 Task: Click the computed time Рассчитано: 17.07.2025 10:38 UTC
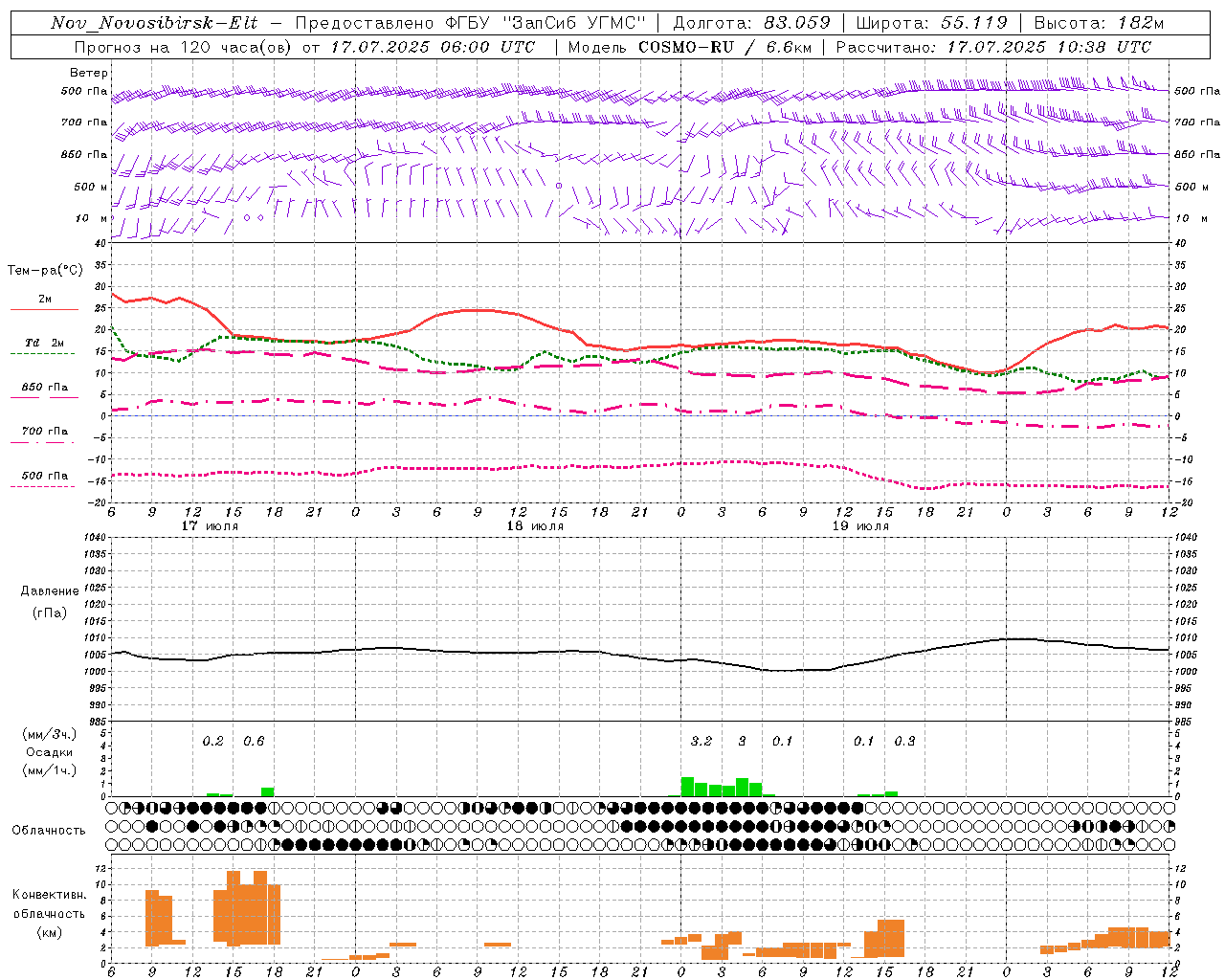coord(993,47)
